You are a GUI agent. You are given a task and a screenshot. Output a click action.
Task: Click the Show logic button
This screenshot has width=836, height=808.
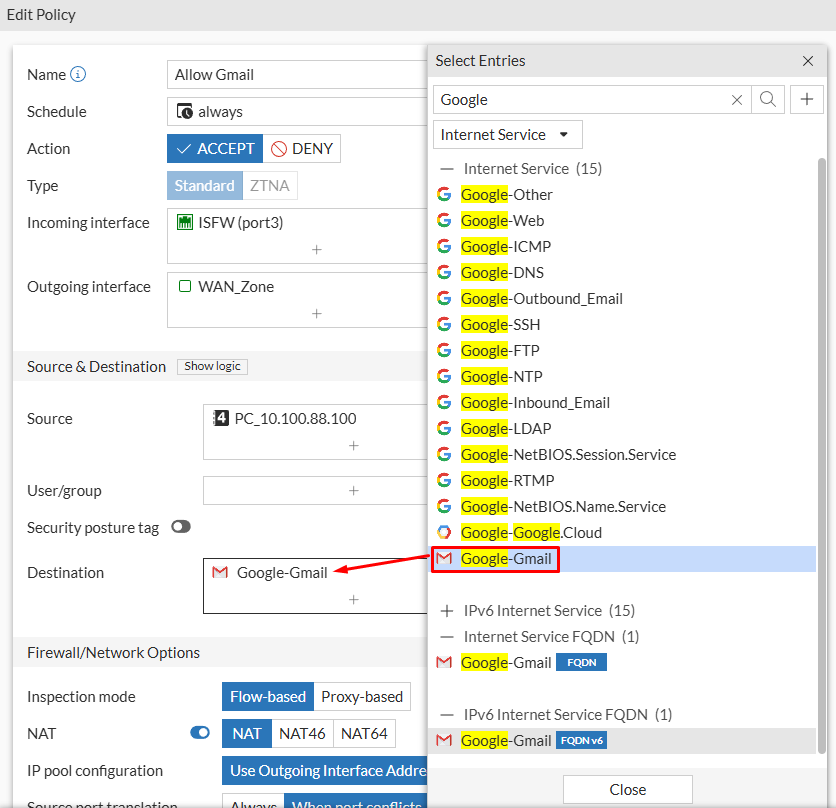point(211,366)
